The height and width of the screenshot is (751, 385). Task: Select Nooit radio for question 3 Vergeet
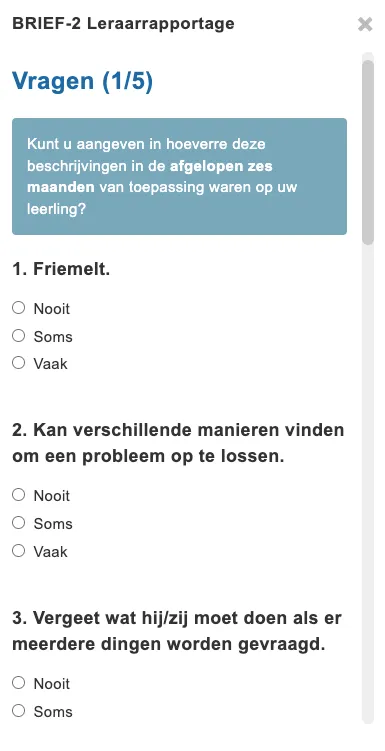click(x=19, y=683)
